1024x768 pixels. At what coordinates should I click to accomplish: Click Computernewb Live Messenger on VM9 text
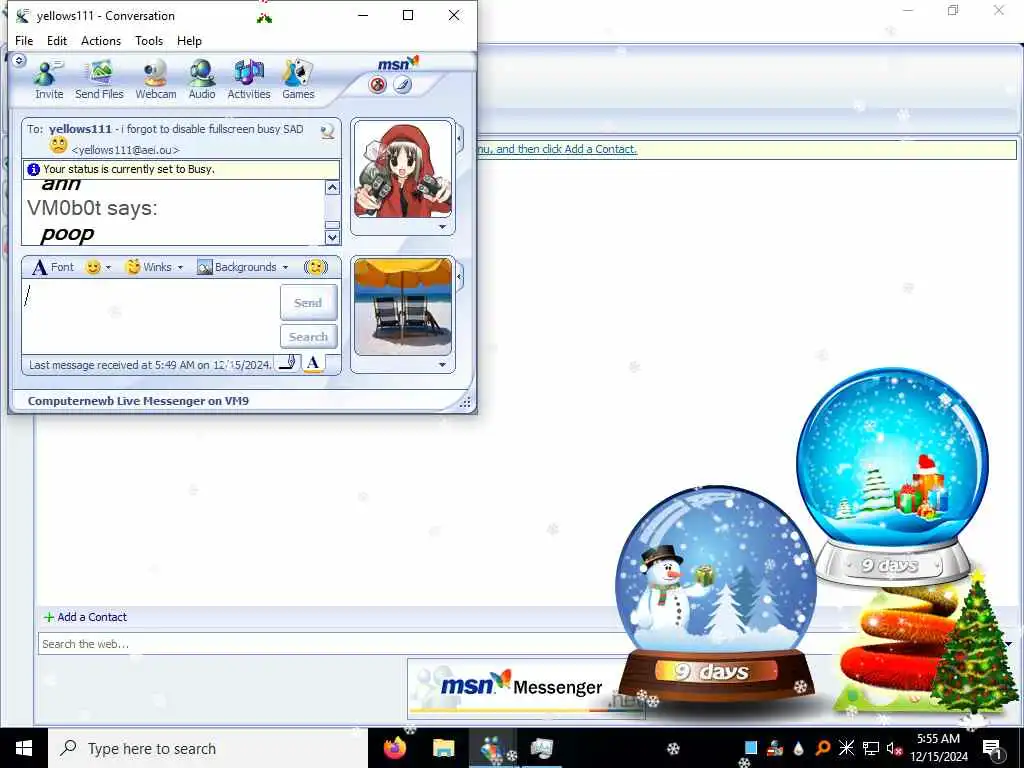tap(138, 401)
